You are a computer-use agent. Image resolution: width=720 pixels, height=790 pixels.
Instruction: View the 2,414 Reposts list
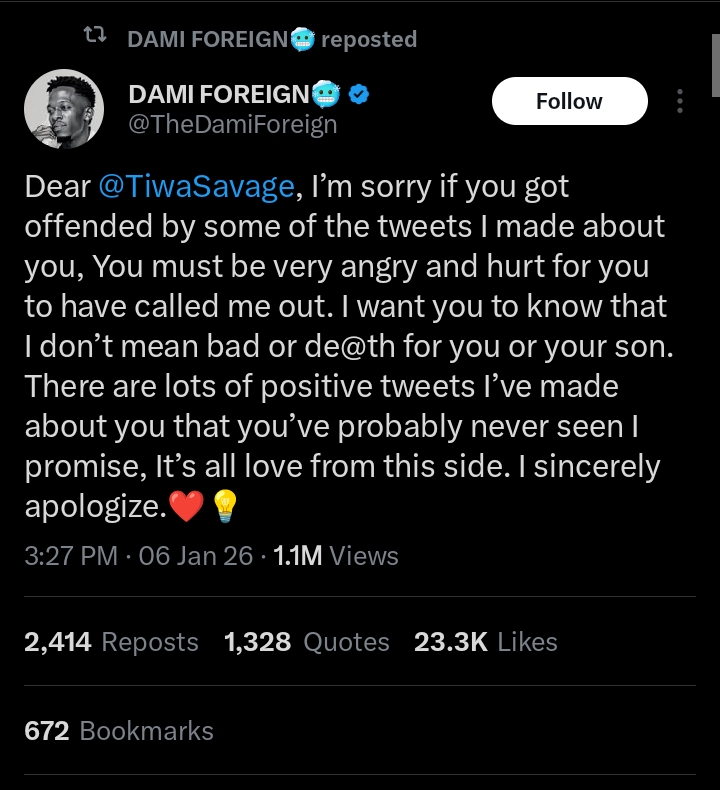pyautogui.click(x=111, y=642)
